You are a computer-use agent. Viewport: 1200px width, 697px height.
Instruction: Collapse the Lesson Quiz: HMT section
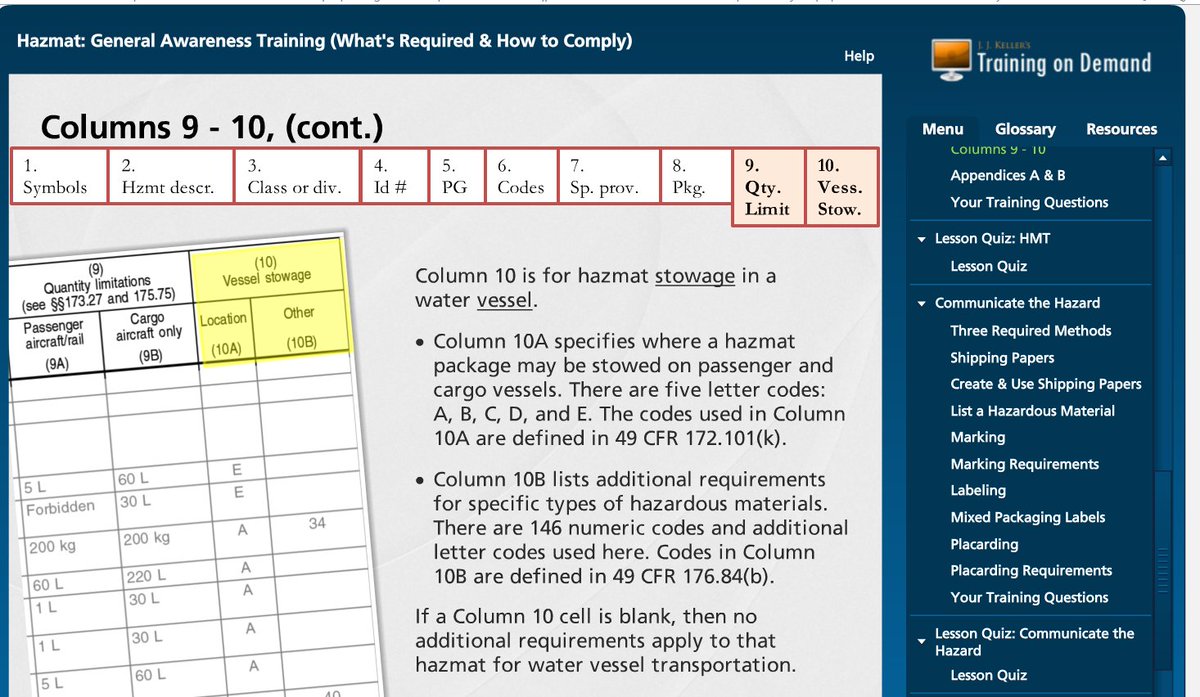pos(921,239)
